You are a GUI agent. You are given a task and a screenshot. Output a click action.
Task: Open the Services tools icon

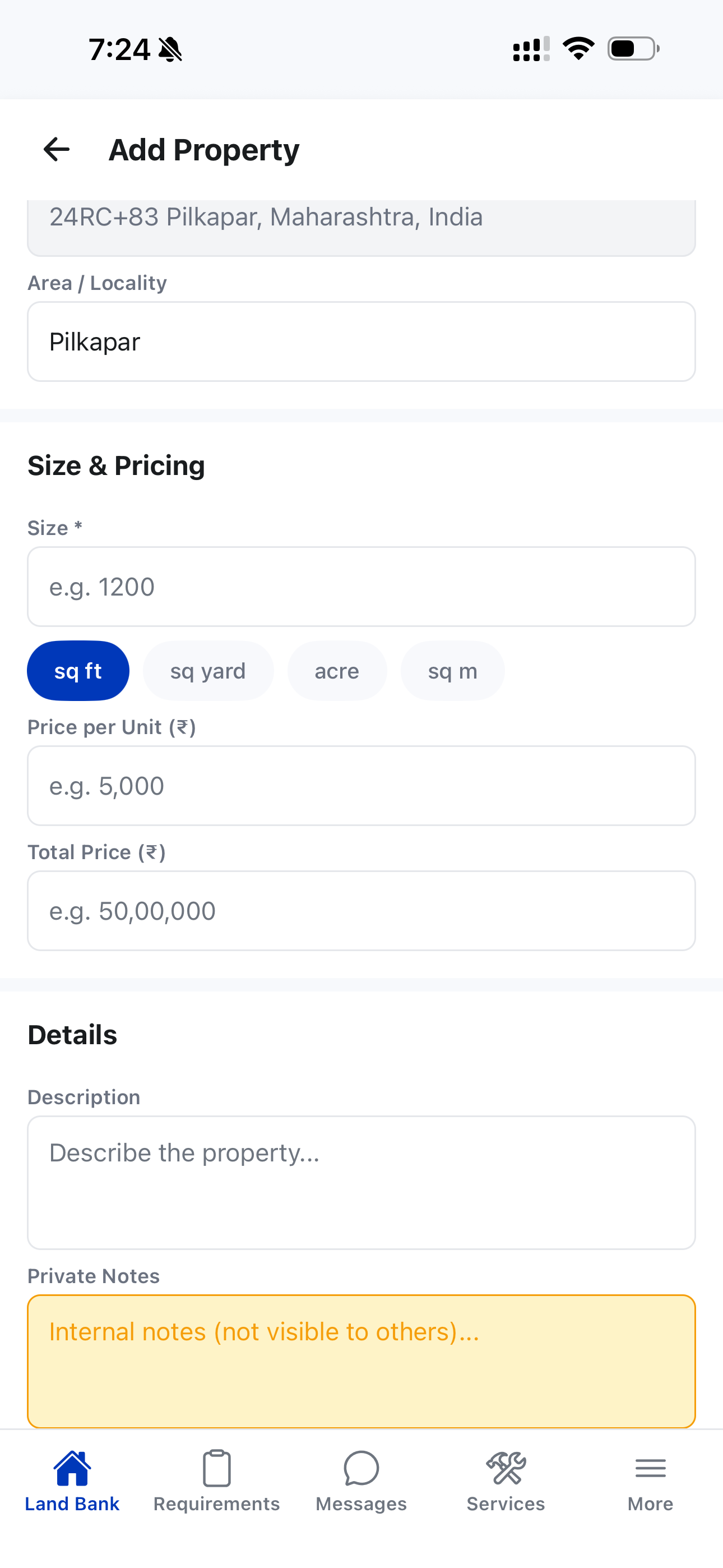(x=506, y=1468)
